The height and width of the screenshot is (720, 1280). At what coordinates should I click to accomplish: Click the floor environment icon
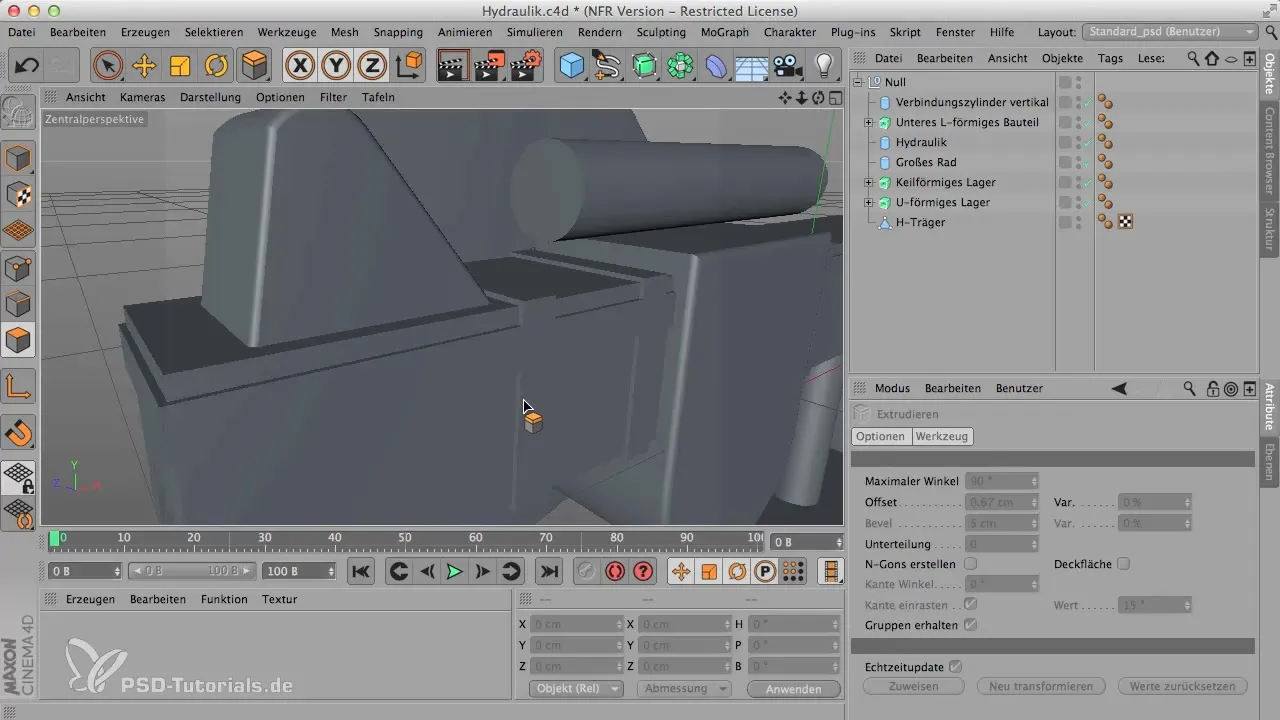[x=752, y=66]
